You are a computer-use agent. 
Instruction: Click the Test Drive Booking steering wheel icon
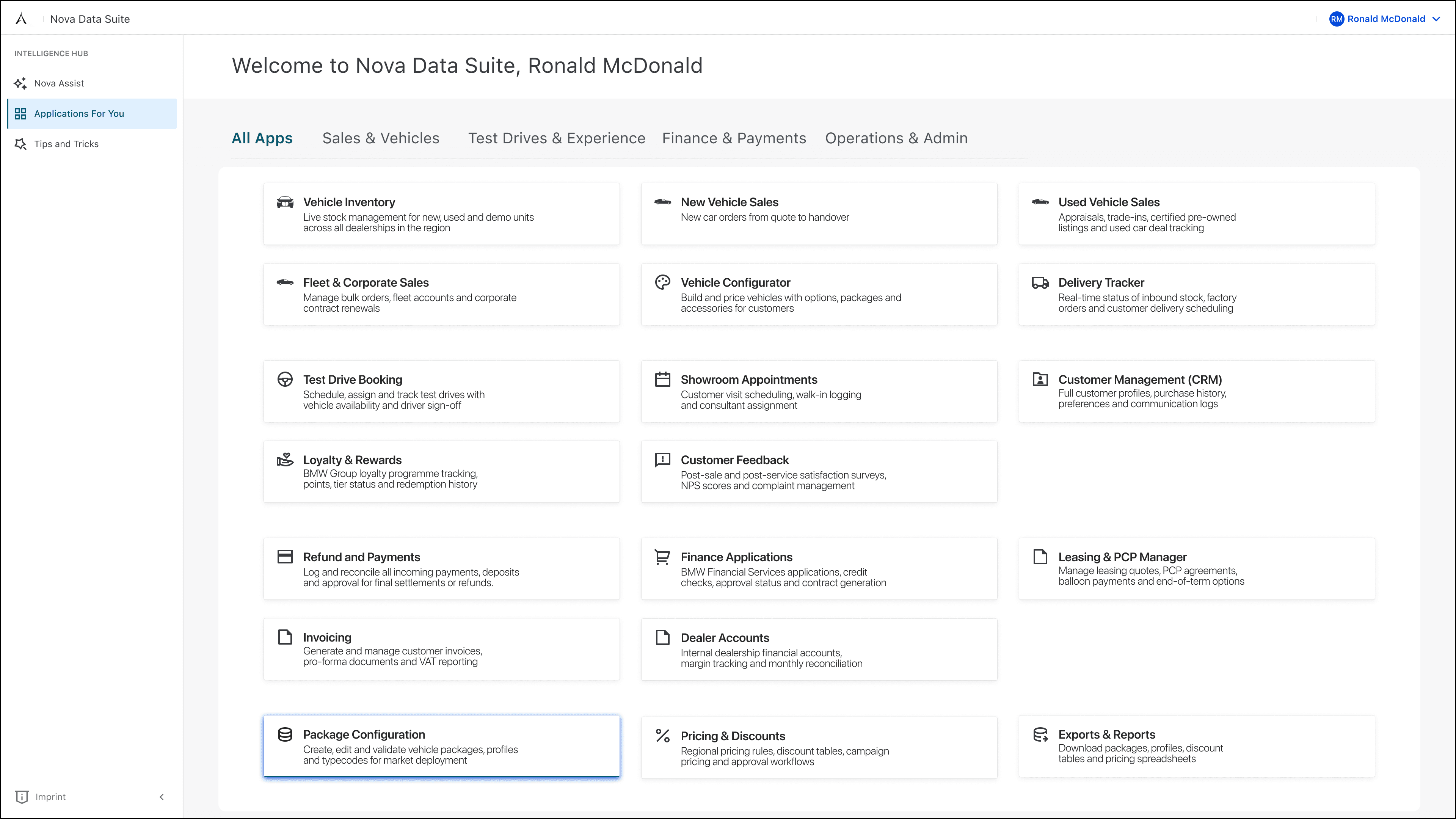(x=285, y=379)
